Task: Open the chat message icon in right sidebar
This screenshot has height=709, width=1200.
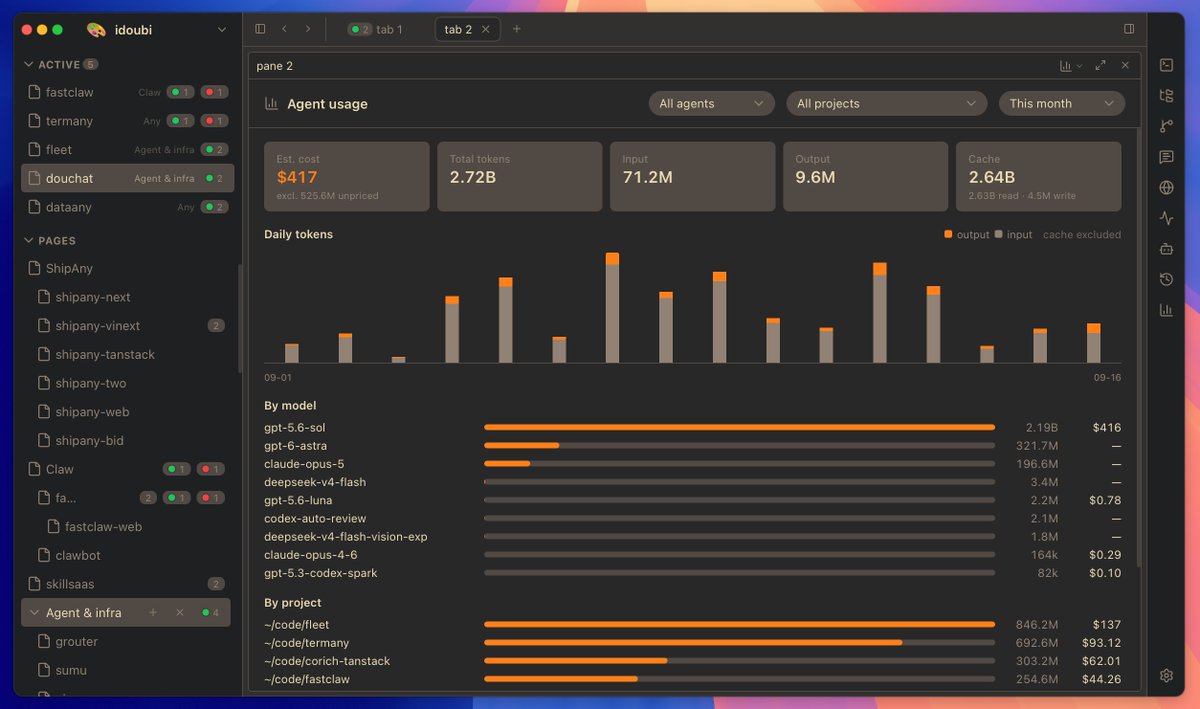Action: point(1166,157)
